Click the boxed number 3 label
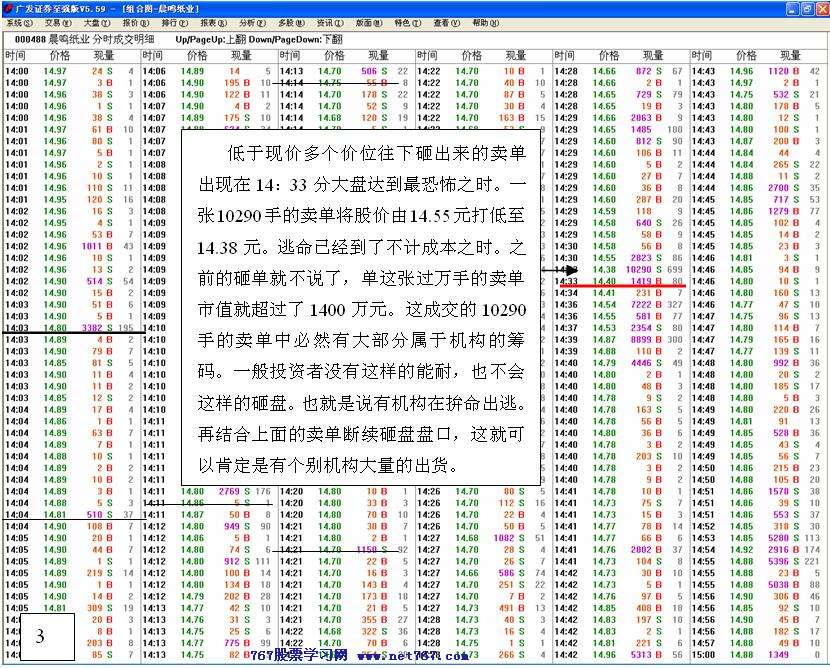830x668 pixels. 41,636
